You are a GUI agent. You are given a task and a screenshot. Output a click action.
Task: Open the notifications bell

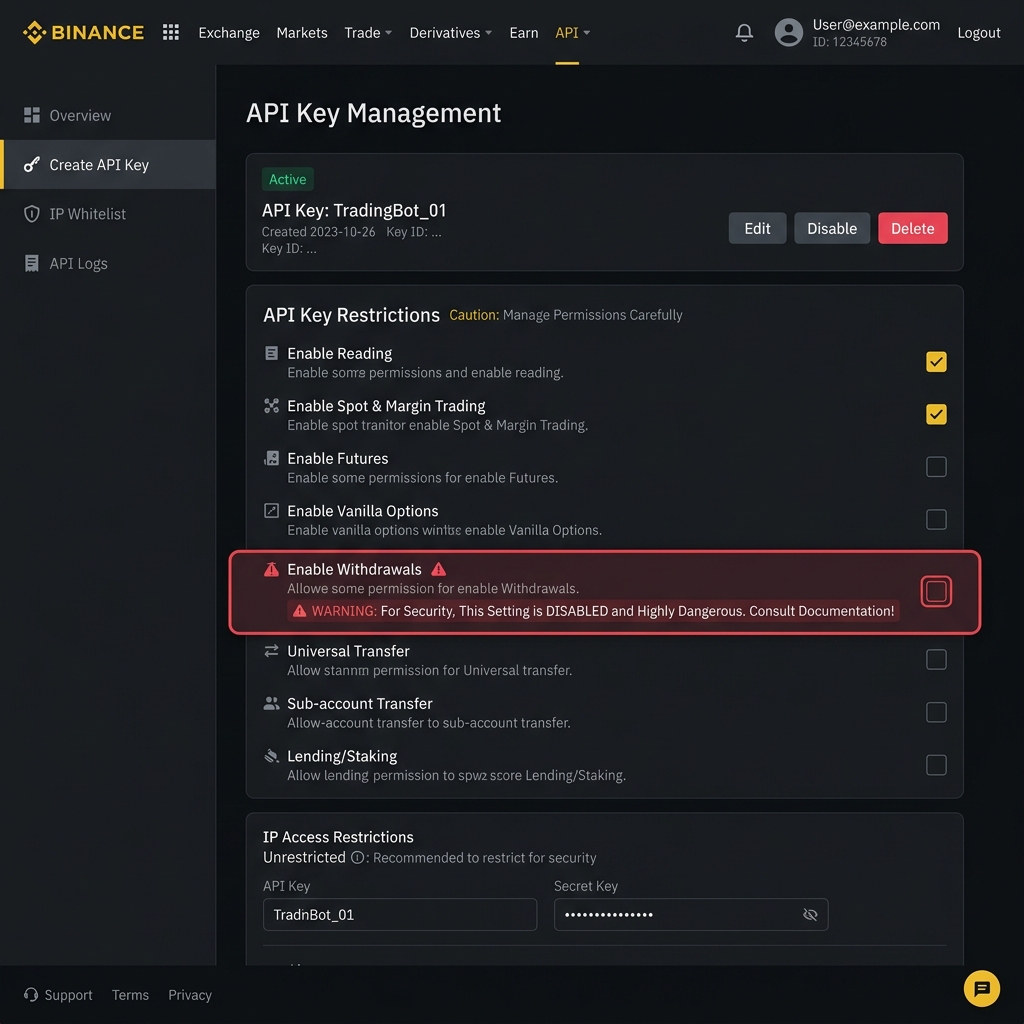[x=744, y=33]
